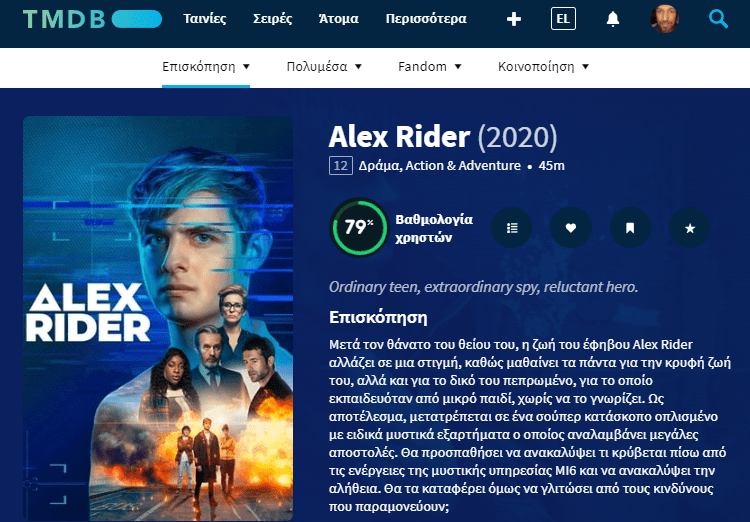Open the Περισσότερα menu
This screenshot has width=750, height=522.
click(x=426, y=19)
